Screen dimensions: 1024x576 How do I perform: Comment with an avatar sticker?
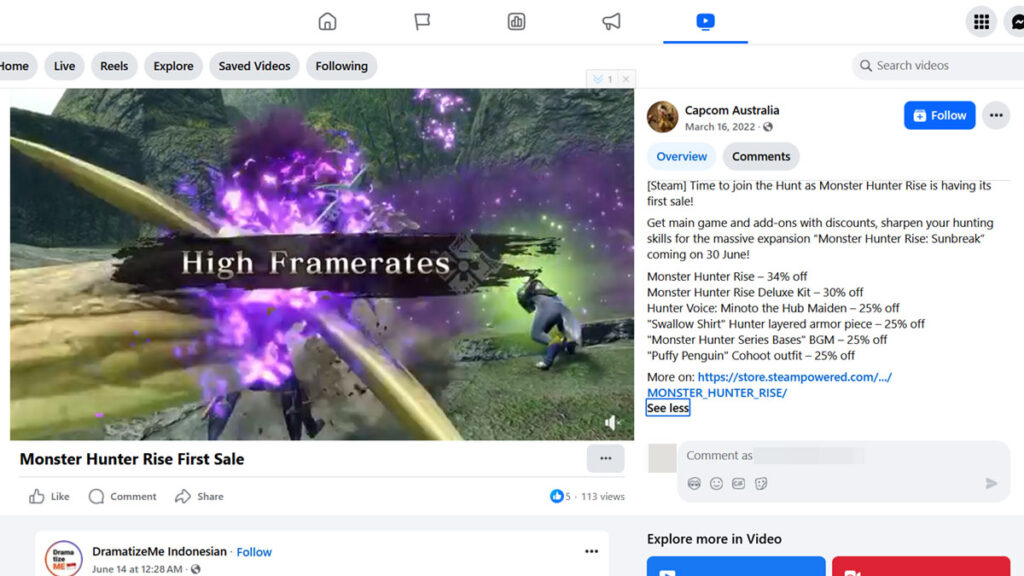(694, 484)
